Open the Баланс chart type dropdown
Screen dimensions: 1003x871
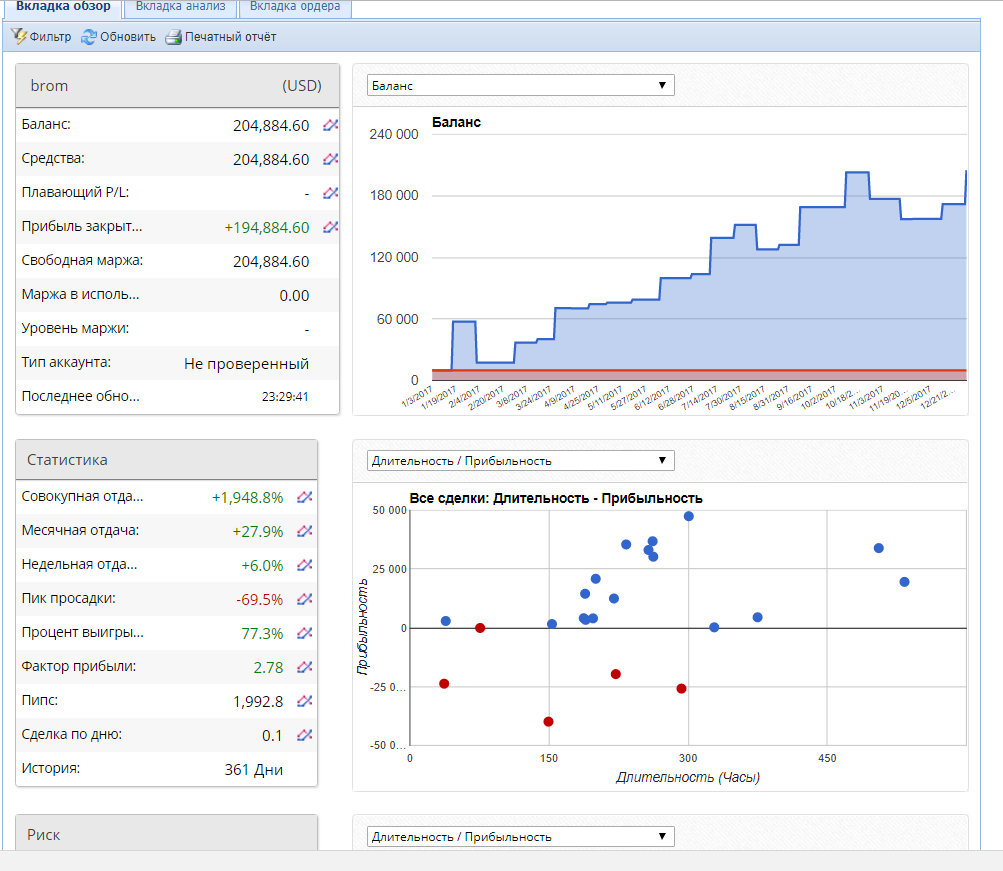click(520, 85)
